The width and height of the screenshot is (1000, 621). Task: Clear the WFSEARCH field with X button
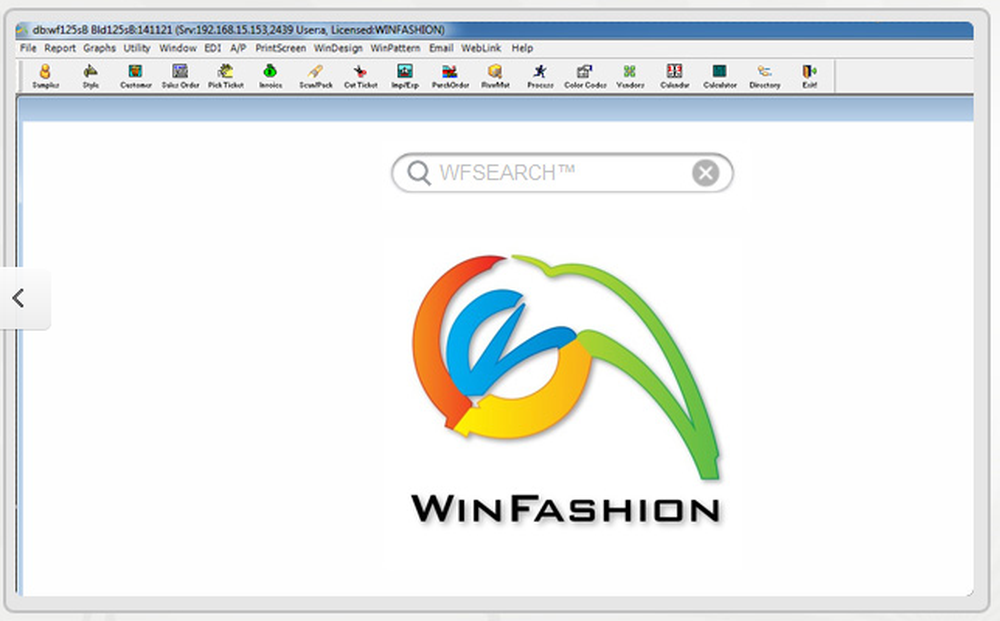coord(705,173)
